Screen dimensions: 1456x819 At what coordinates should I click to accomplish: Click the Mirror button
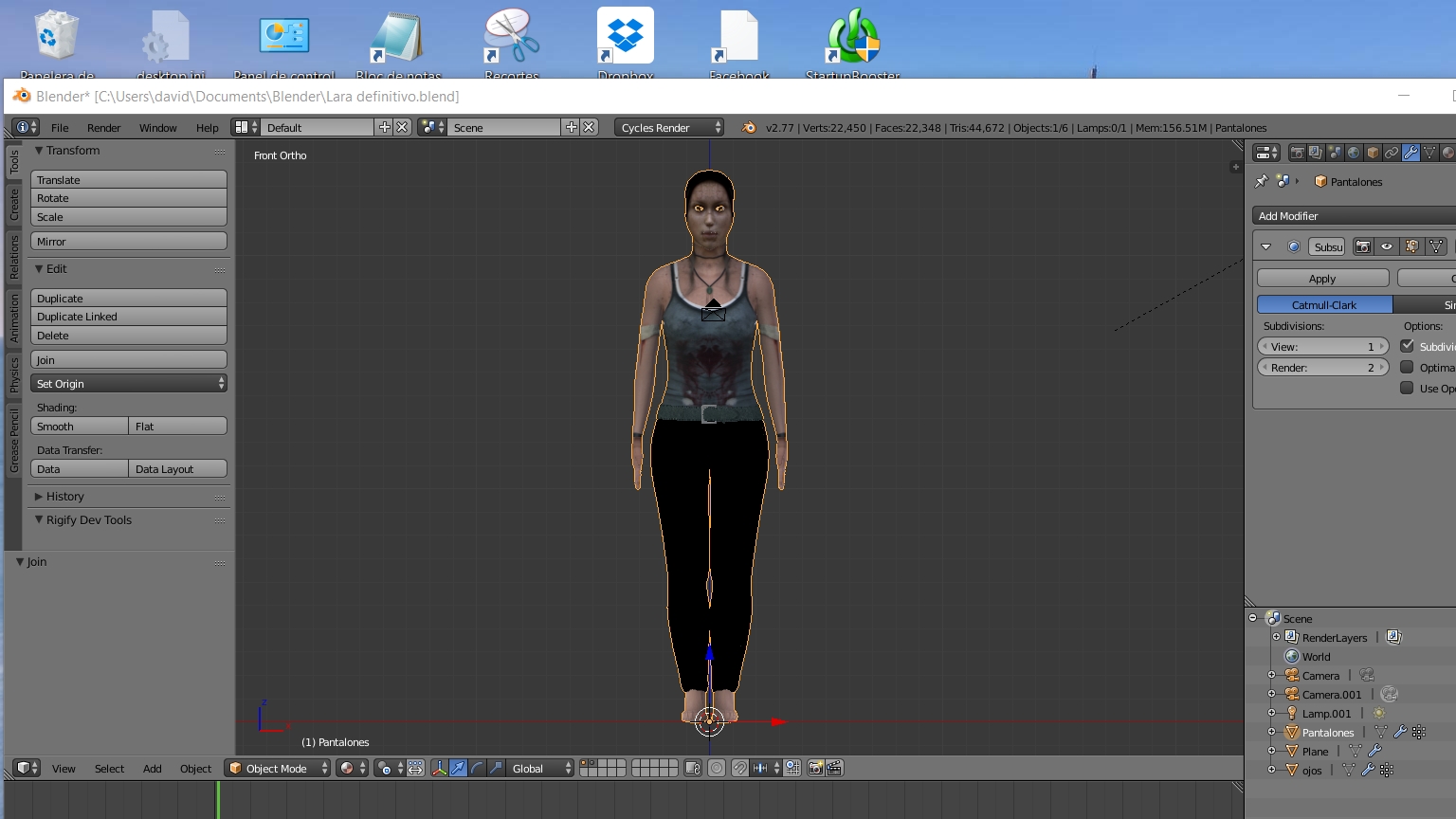pos(129,241)
